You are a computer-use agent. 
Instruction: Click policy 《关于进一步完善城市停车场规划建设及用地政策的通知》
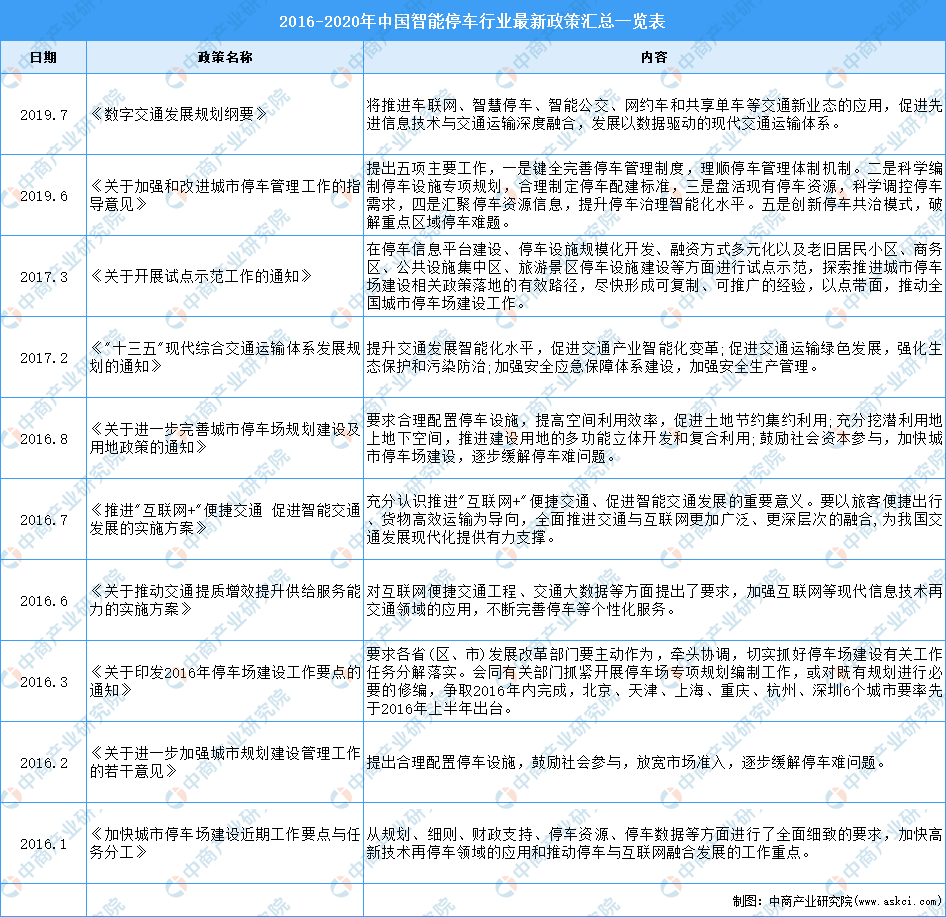tap(225, 438)
